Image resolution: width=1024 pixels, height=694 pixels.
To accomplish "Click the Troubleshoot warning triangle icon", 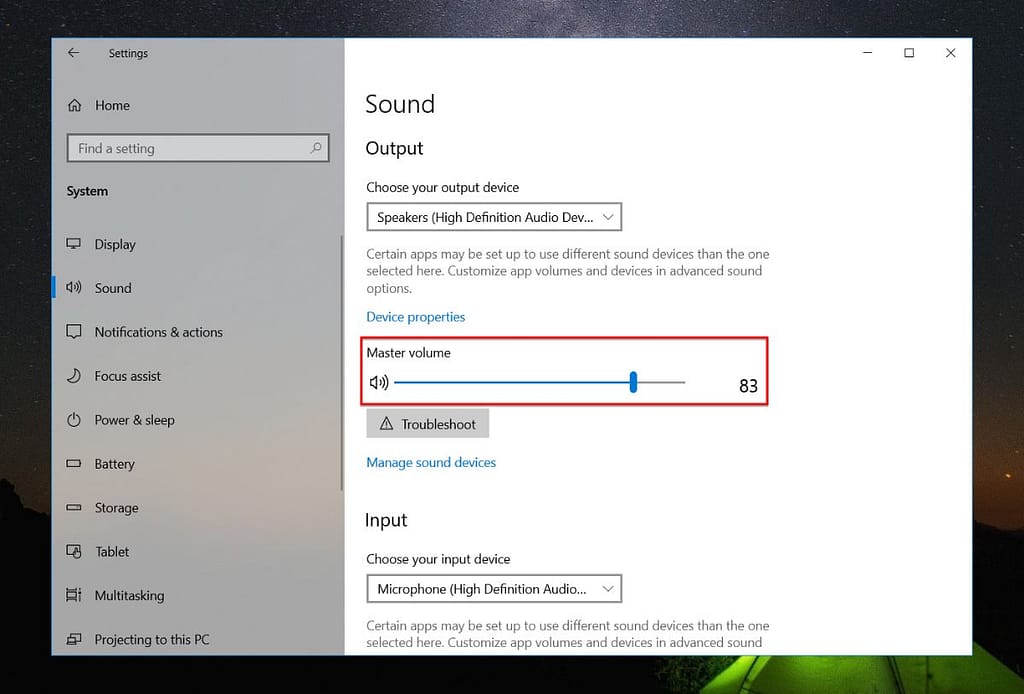I will (x=387, y=424).
